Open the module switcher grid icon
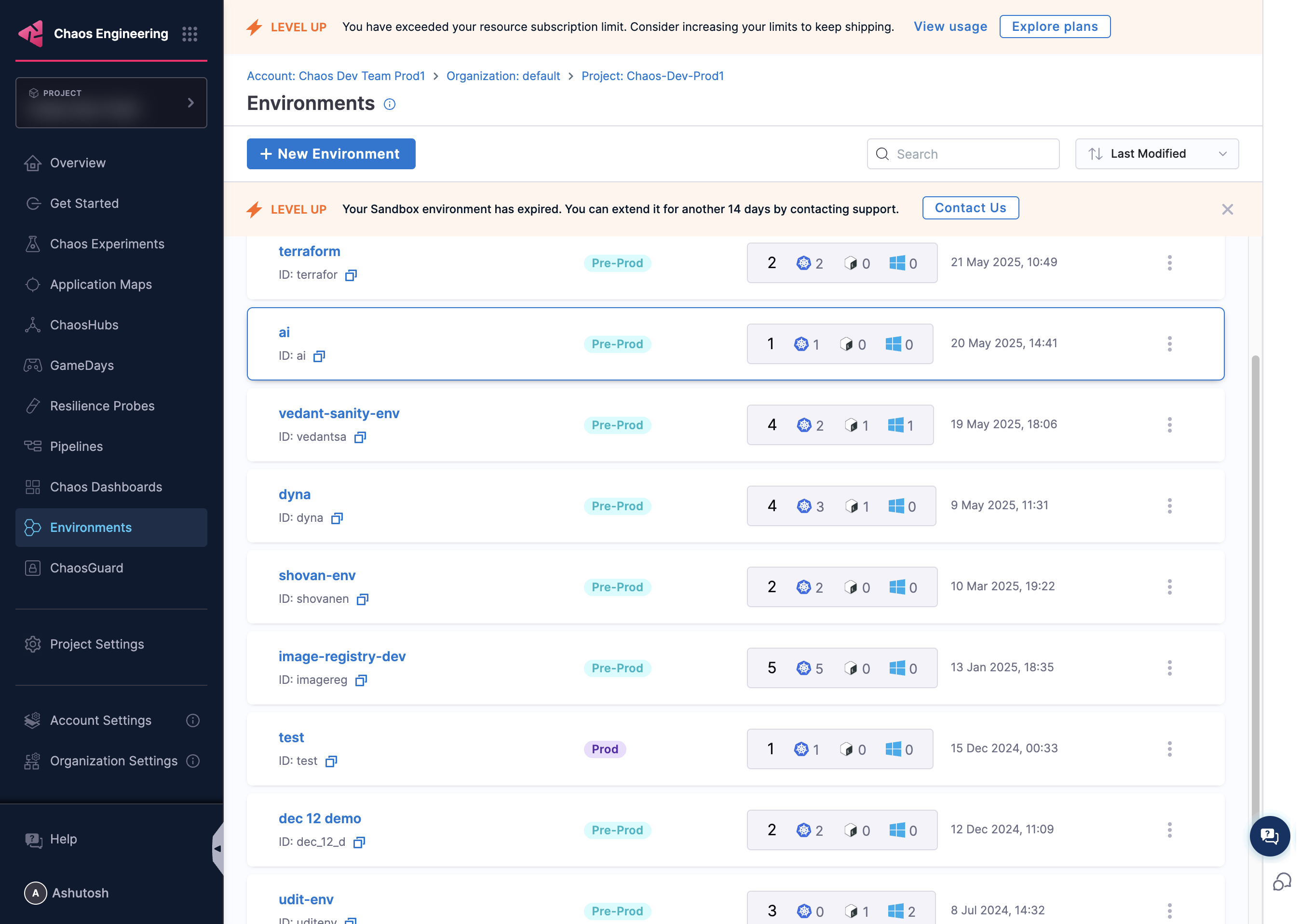Screen dimensions: 1301x924 tap(190, 34)
